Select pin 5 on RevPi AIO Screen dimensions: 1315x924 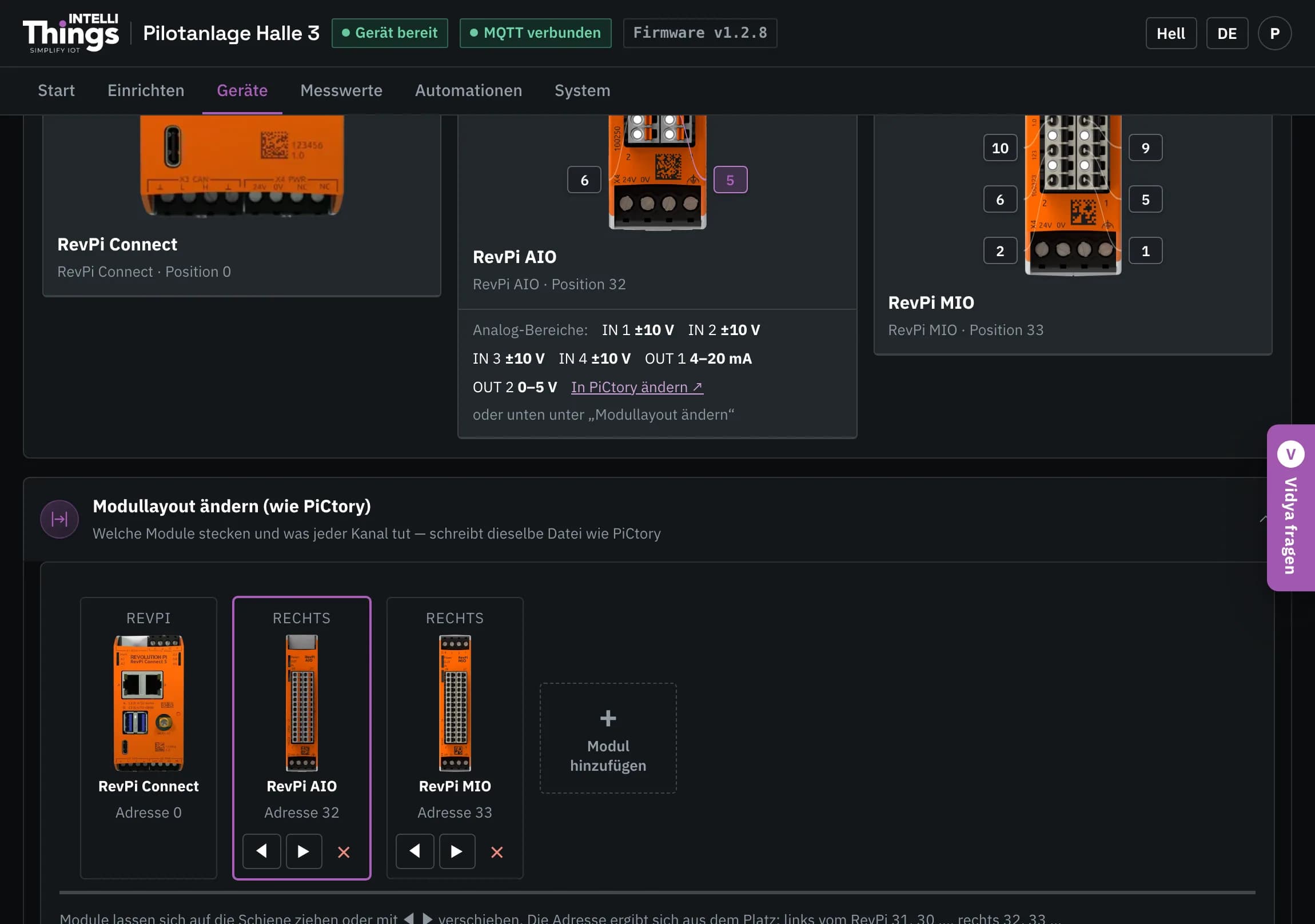point(730,180)
